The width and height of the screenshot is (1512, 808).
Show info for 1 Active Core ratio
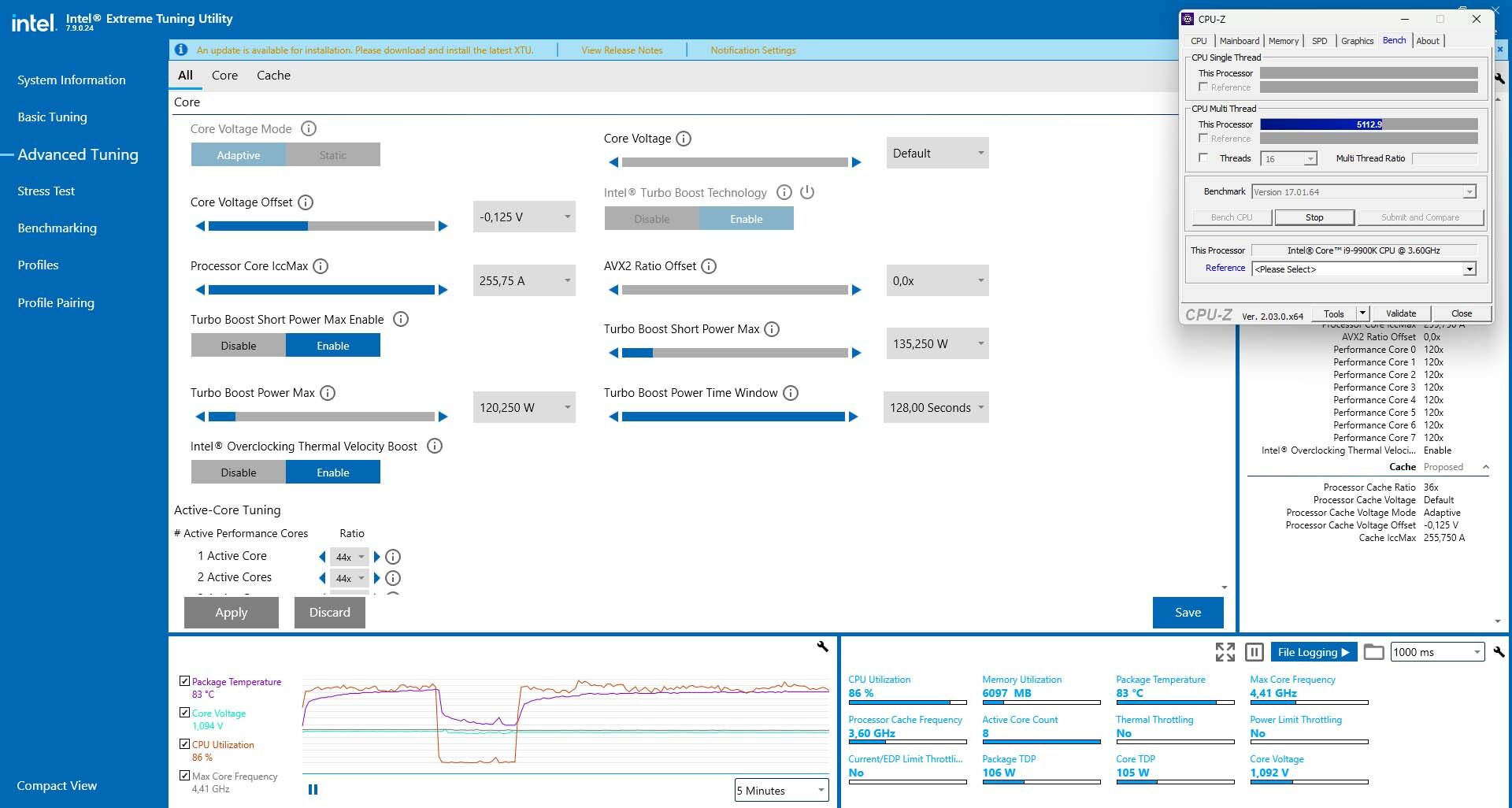click(393, 557)
